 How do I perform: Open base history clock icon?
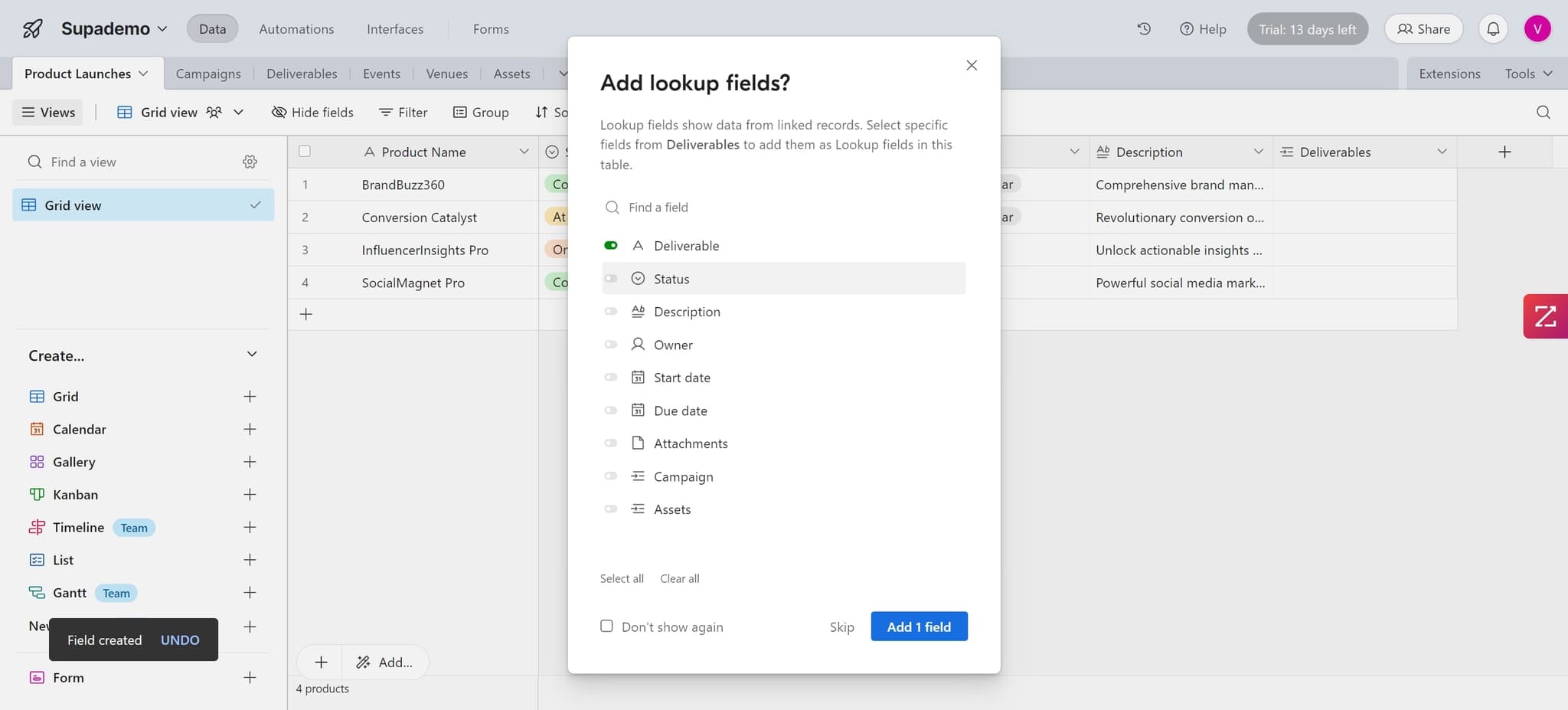tap(1144, 29)
